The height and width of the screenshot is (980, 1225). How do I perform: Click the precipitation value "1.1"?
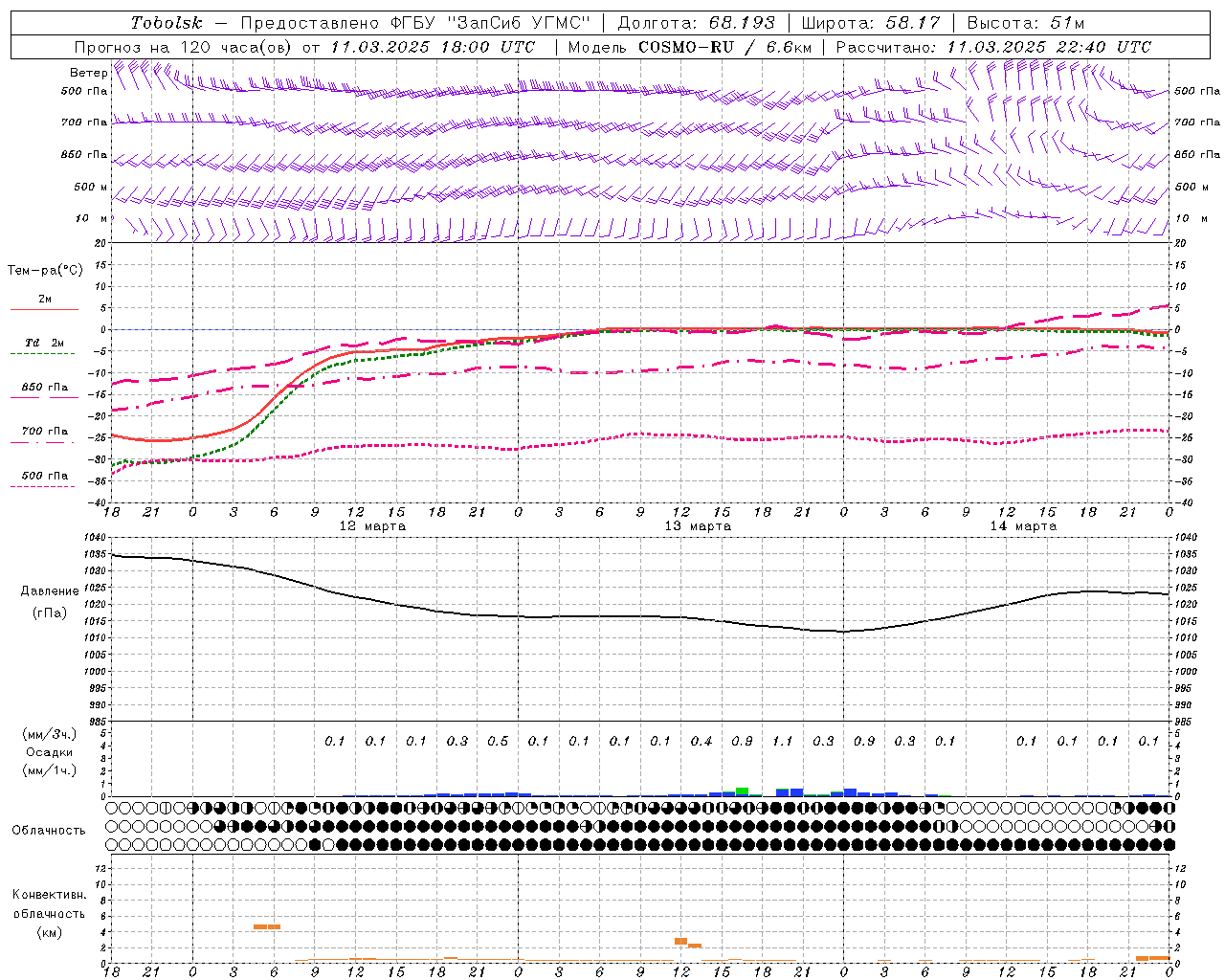click(783, 742)
